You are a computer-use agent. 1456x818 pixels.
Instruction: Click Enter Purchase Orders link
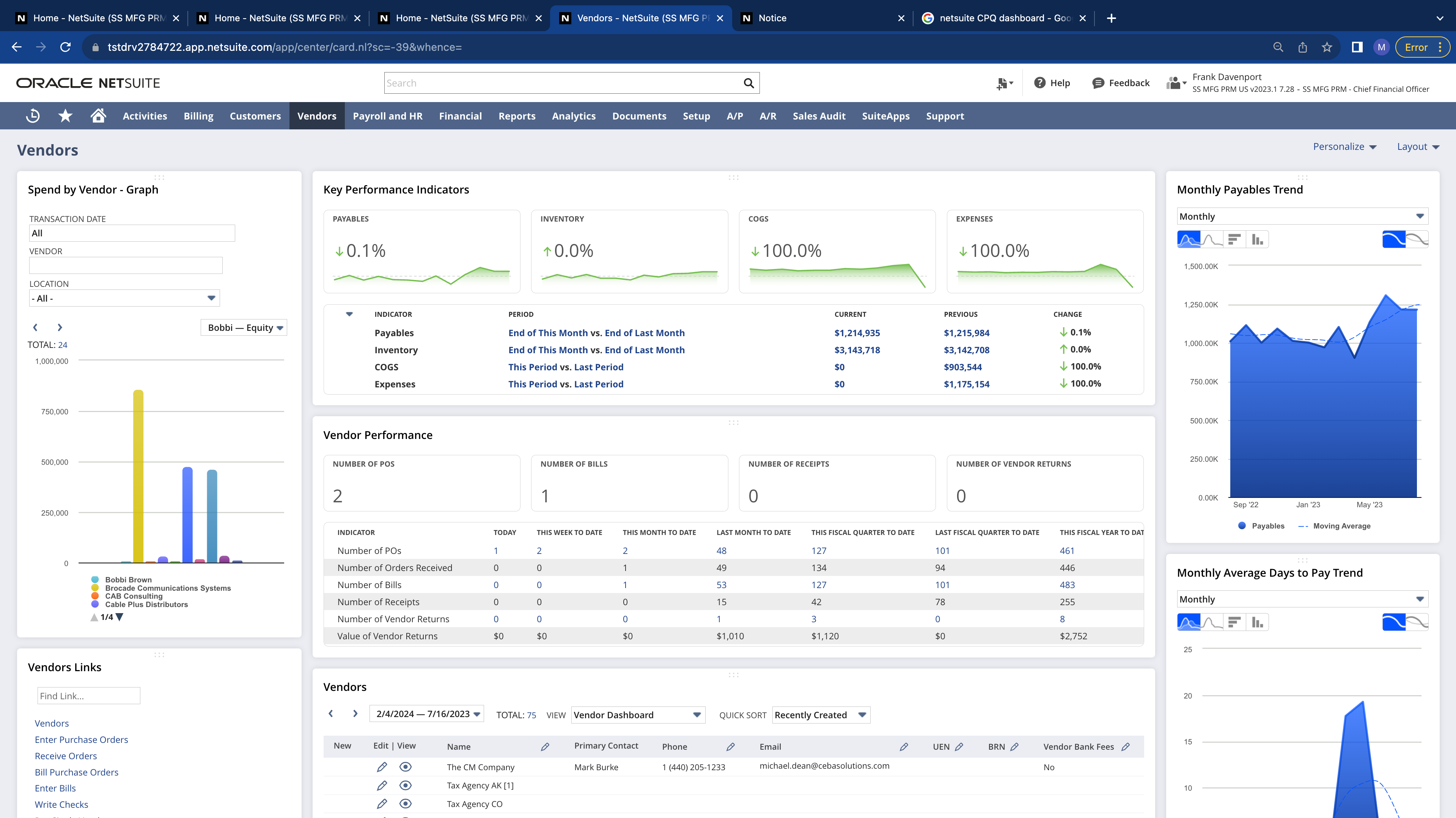81,739
